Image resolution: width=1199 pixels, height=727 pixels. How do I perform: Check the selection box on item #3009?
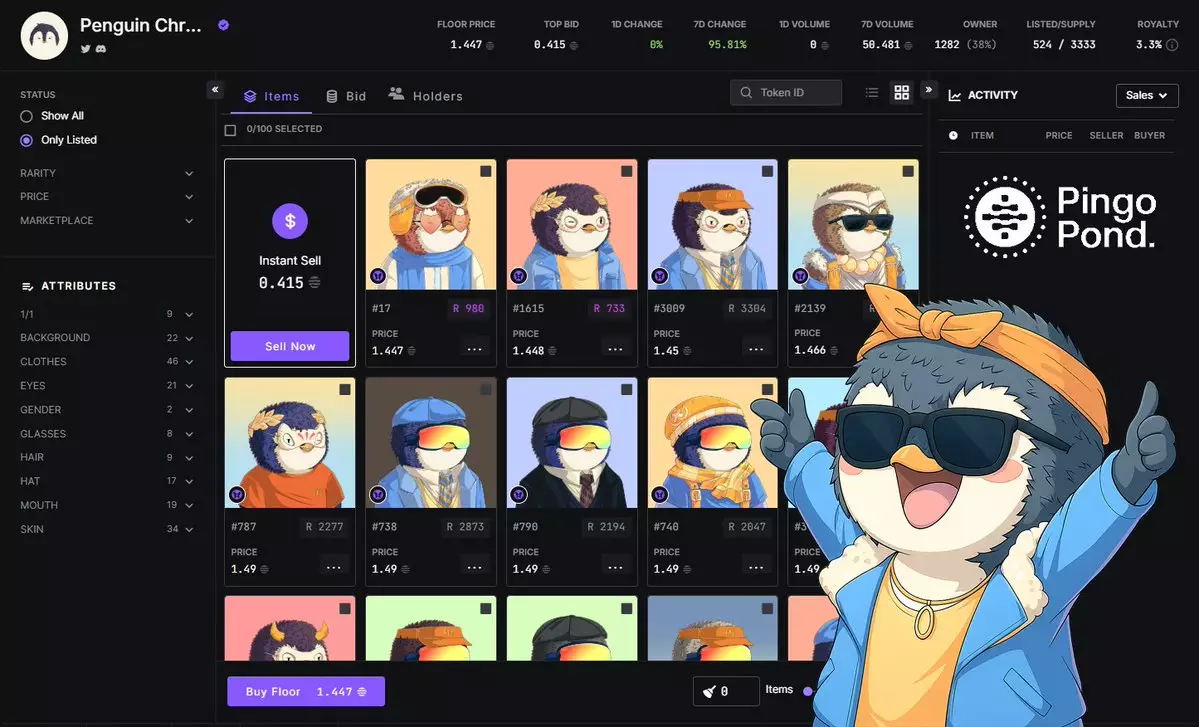(x=767, y=171)
